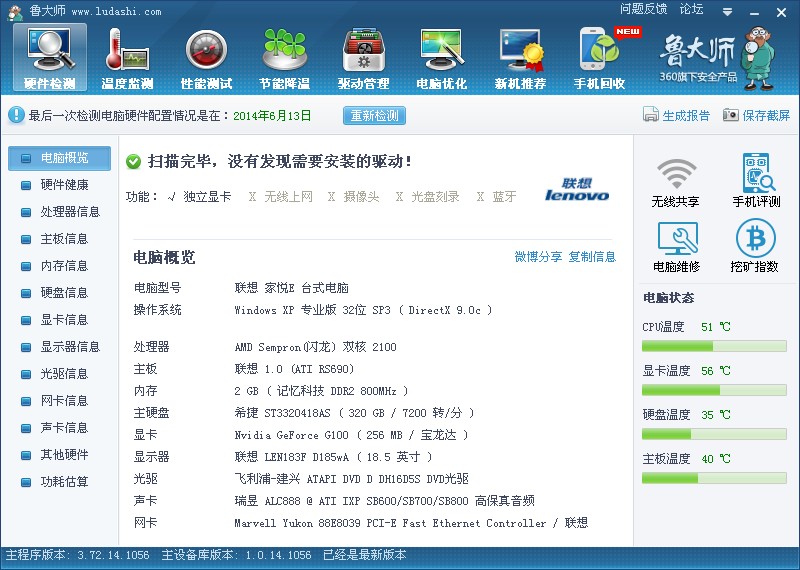
Task: Launch 挖矿指数 bitcoin icon
Action: coord(755,246)
